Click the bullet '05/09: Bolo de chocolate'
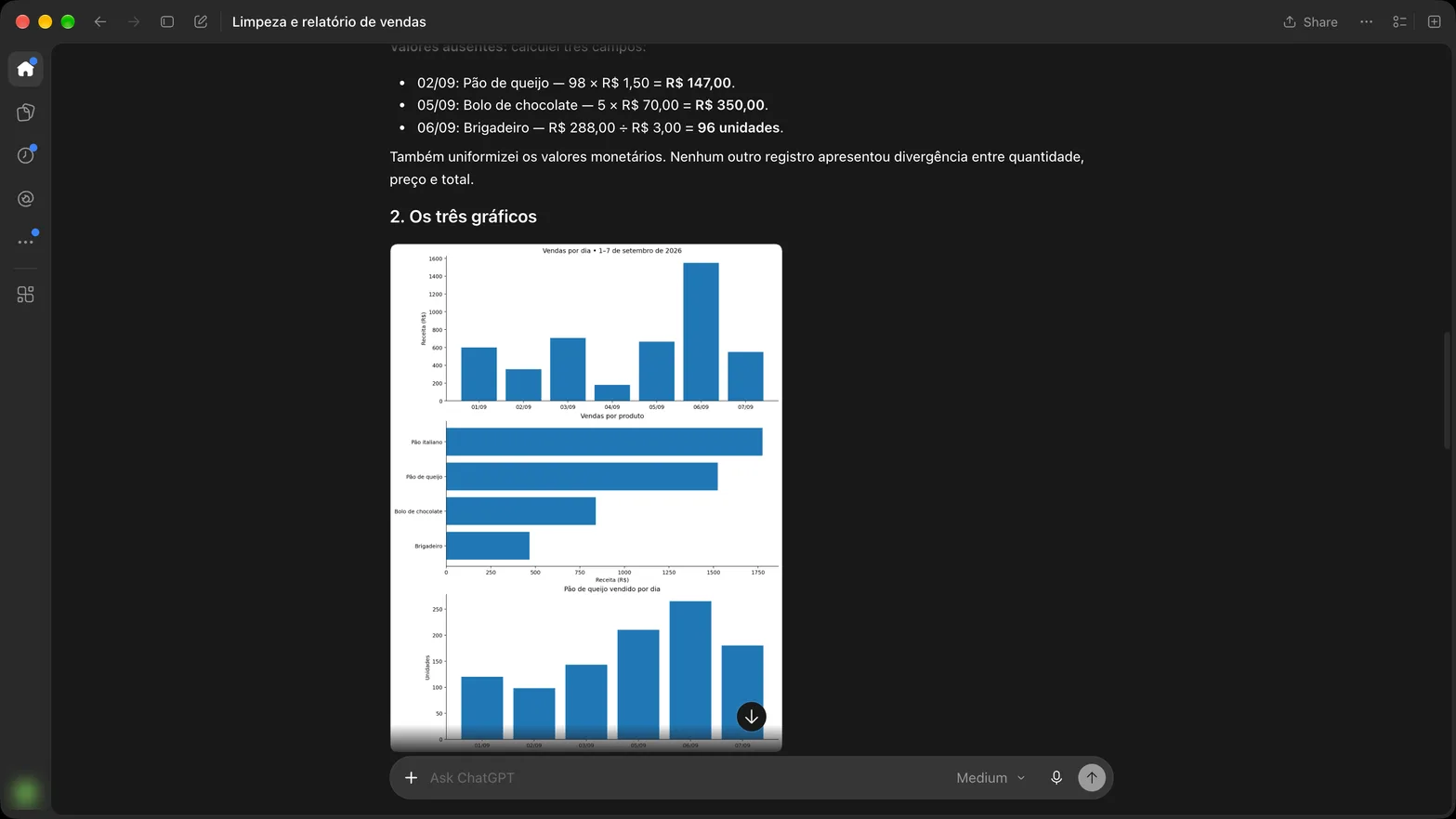 [x=593, y=105]
